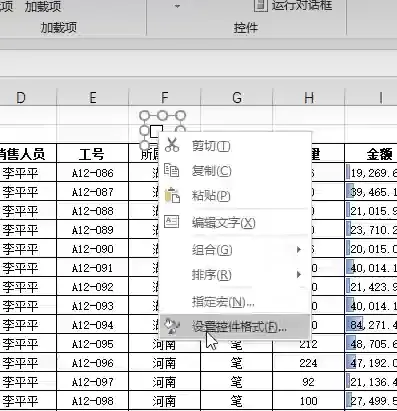Click 李平平 cell in row A12-098
The width and height of the screenshot is (397, 411).
click(x=28, y=401)
